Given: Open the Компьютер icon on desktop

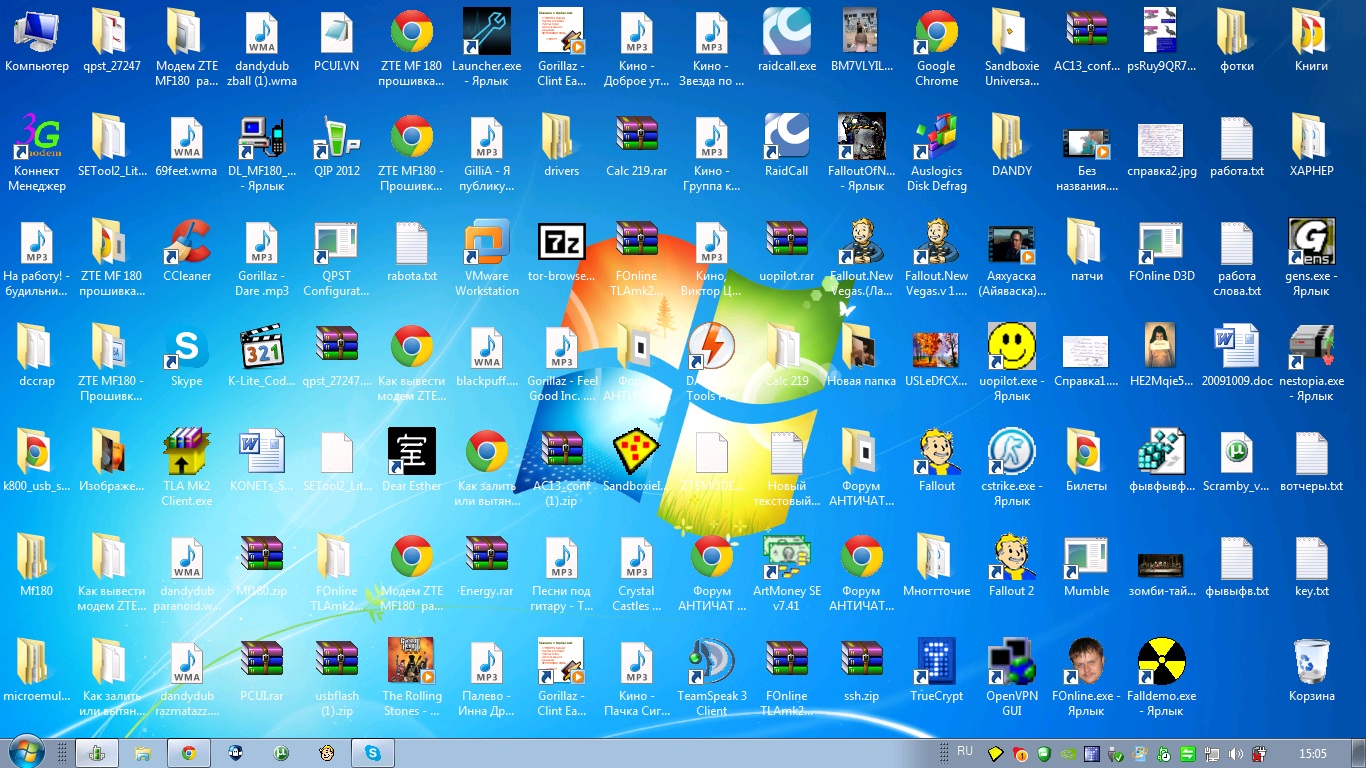Looking at the screenshot, I should (x=37, y=41).
